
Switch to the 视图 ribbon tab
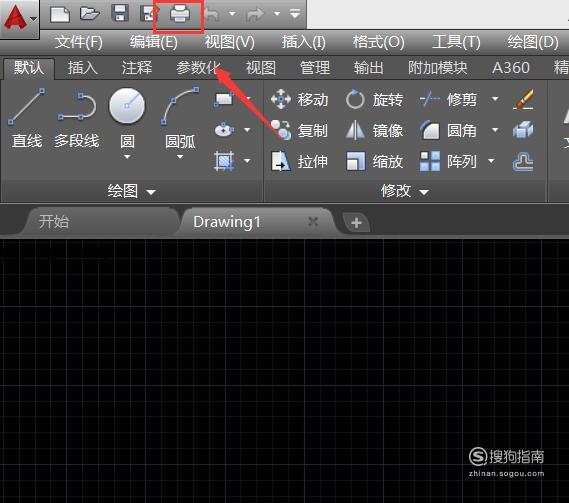click(x=261, y=68)
